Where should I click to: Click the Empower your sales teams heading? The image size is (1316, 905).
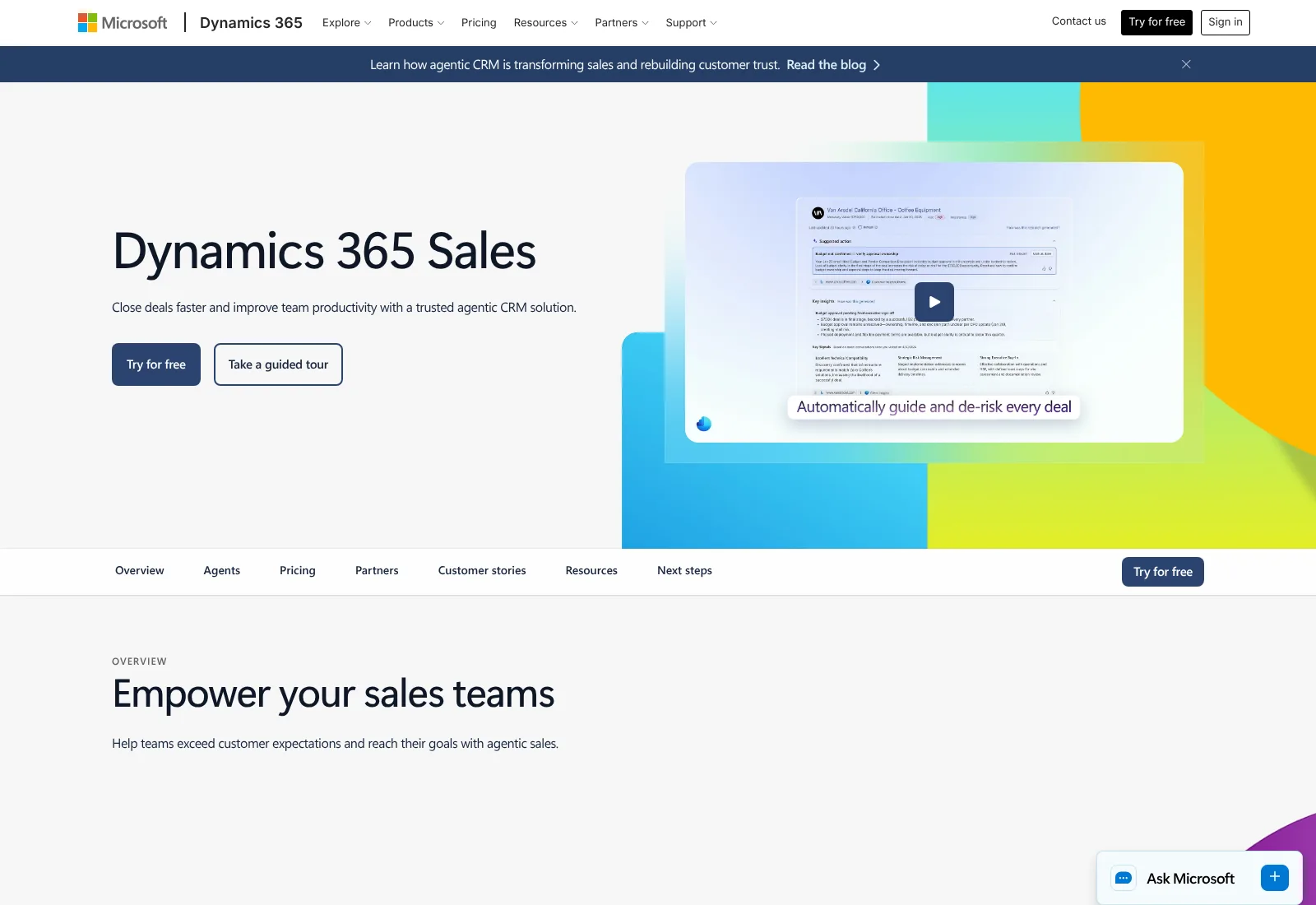point(333,694)
